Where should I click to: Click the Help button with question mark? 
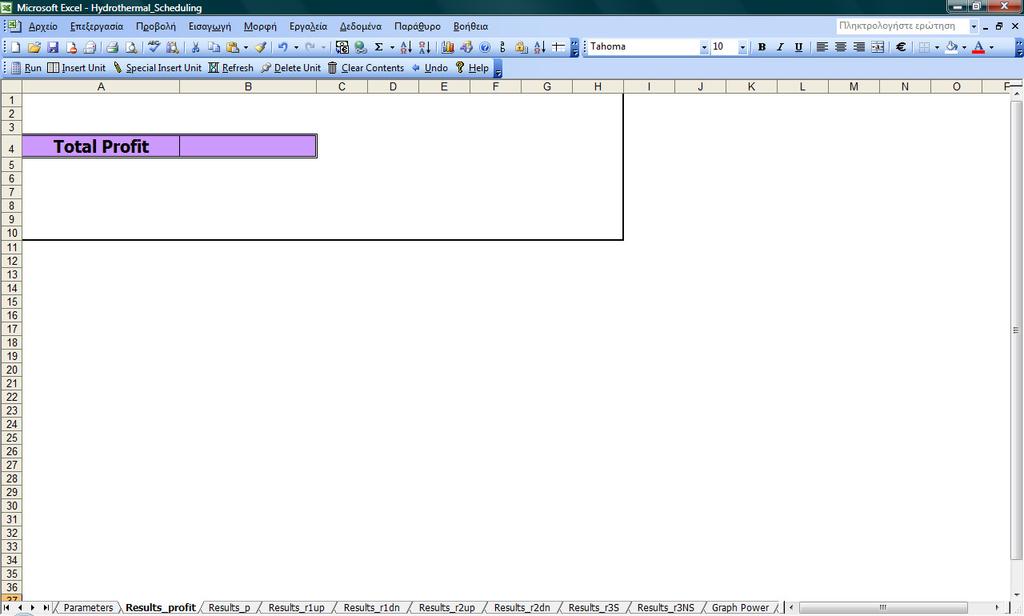(x=472, y=68)
